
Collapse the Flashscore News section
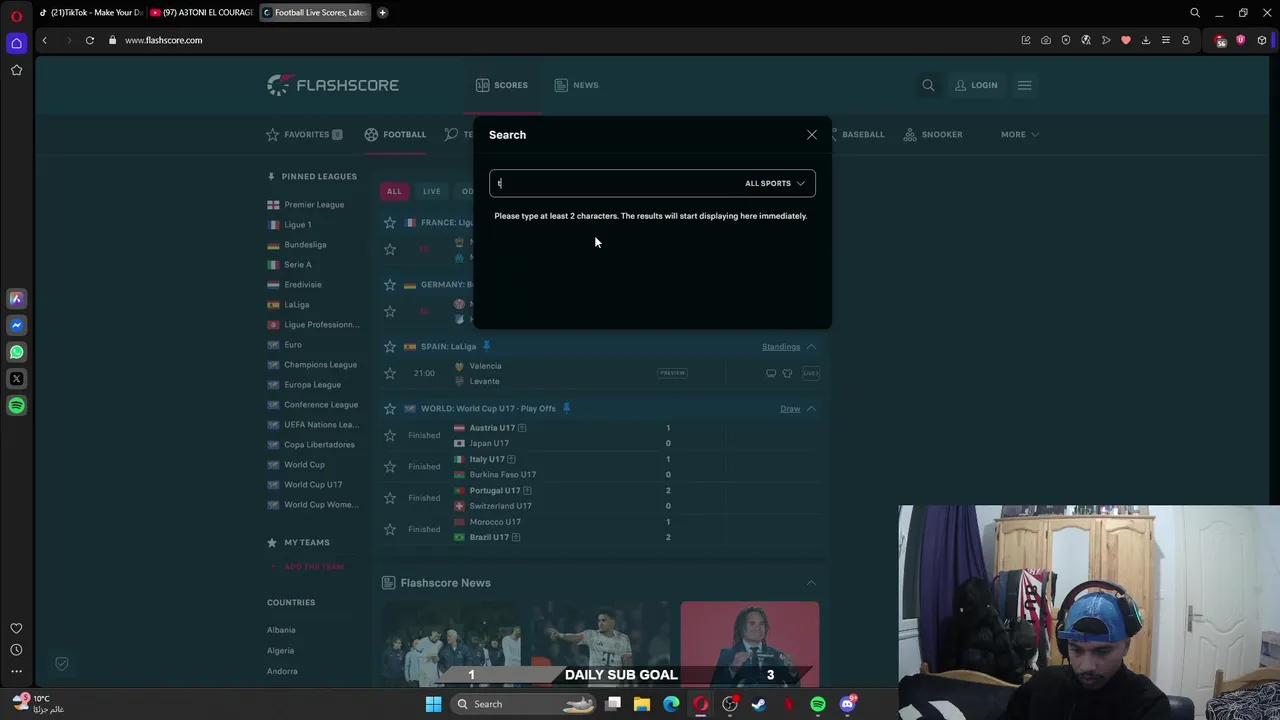[x=811, y=583]
